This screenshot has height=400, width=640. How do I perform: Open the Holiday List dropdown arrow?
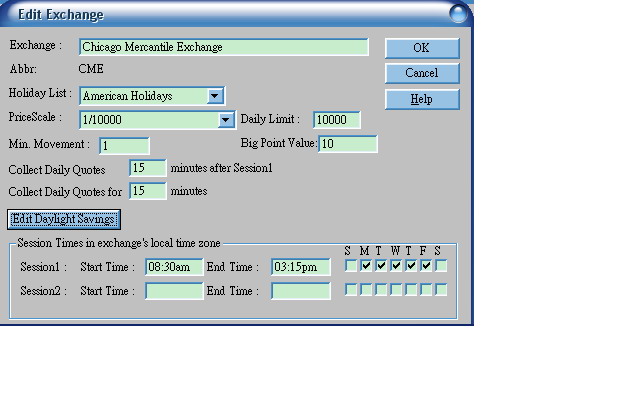point(215,96)
